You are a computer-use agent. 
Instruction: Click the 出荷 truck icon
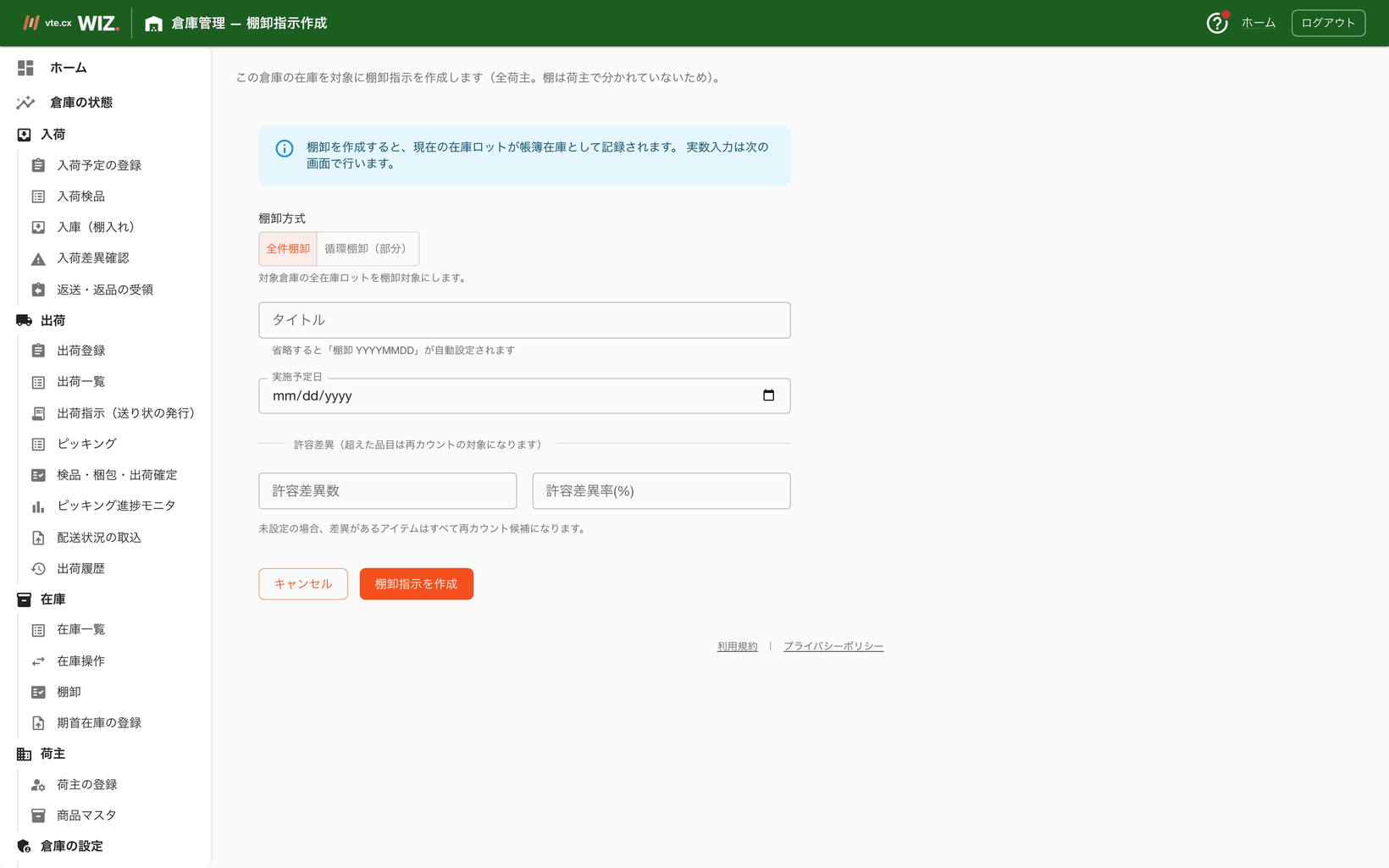coord(24,320)
